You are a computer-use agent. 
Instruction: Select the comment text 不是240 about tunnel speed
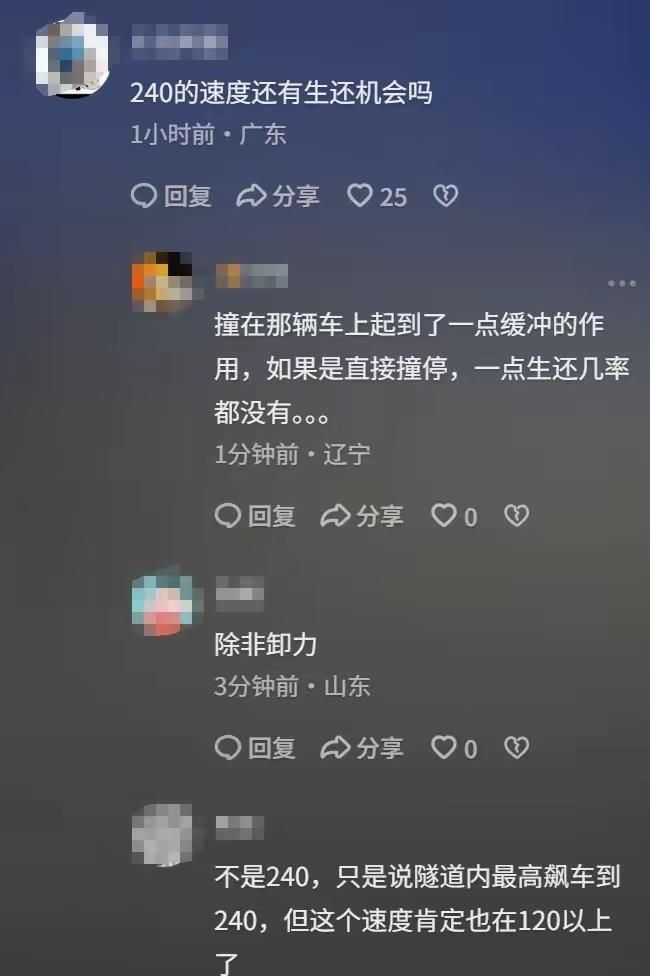click(x=417, y=919)
